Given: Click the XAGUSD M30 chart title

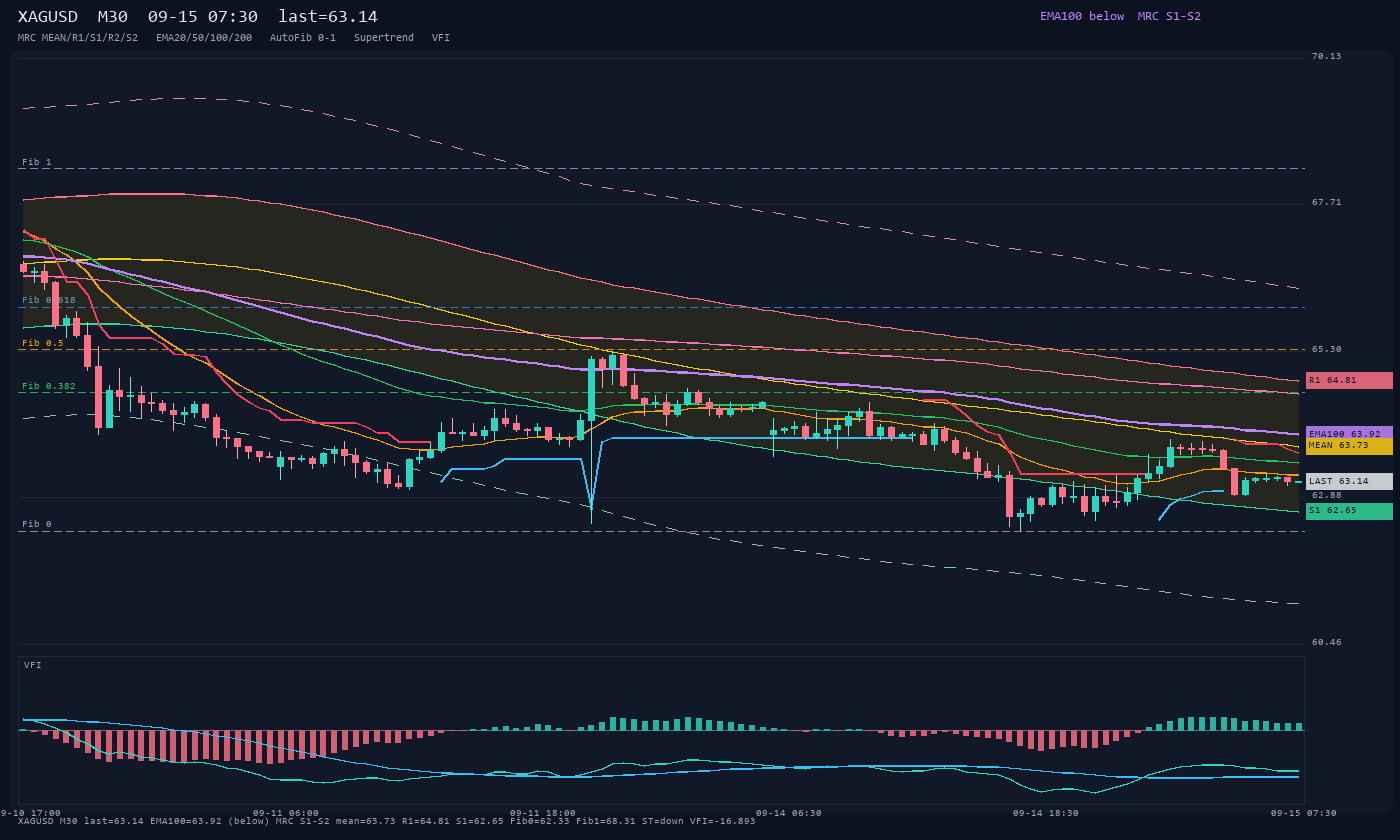Looking at the screenshot, I should (x=198, y=16).
